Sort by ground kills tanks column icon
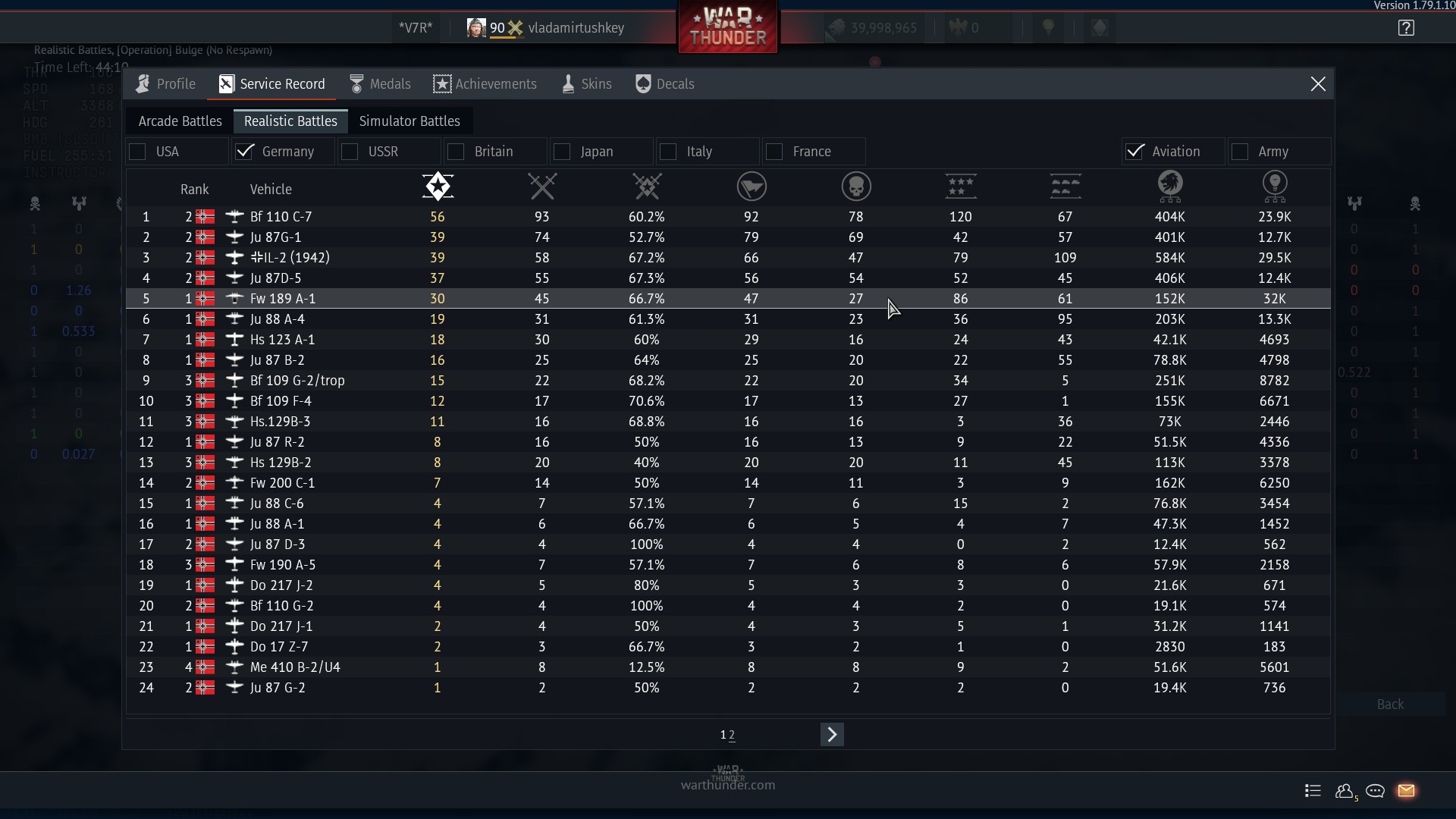Viewport: 1456px width, 819px height. click(x=1065, y=187)
